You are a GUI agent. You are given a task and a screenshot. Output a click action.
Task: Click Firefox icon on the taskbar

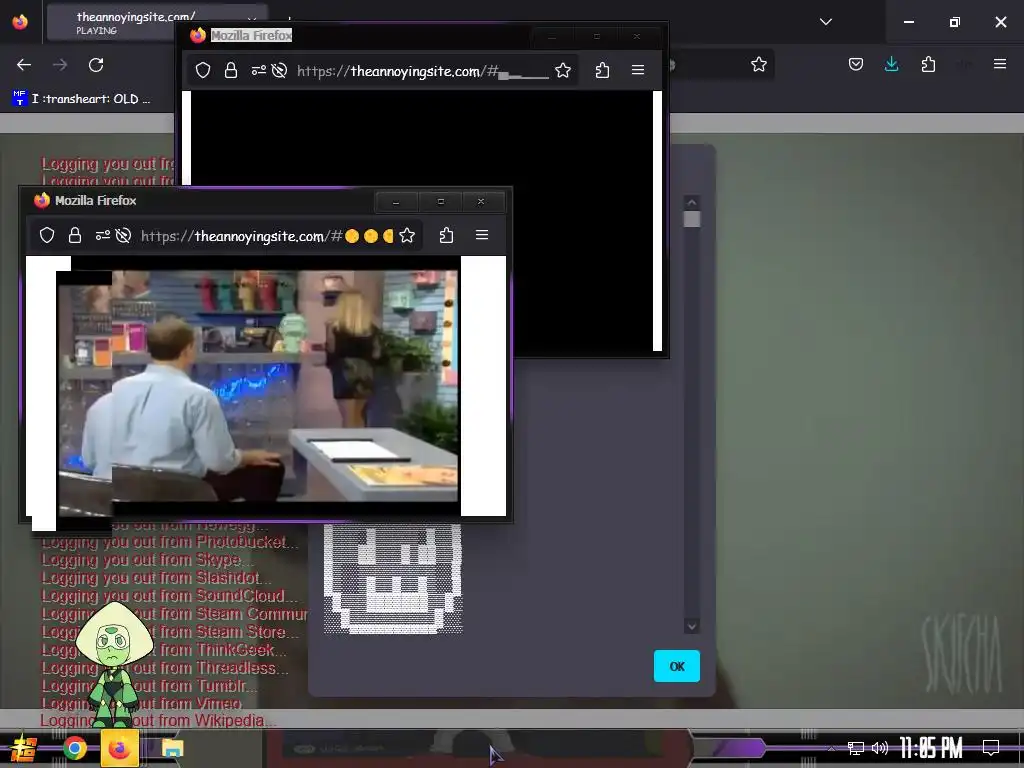pyautogui.click(x=120, y=748)
